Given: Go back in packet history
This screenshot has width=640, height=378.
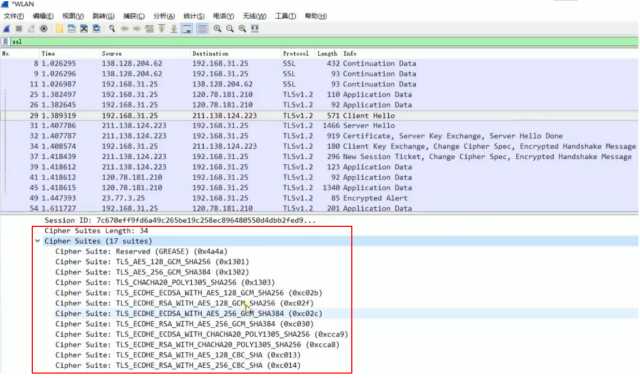Looking at the screenshot, I should pos(125,29).
